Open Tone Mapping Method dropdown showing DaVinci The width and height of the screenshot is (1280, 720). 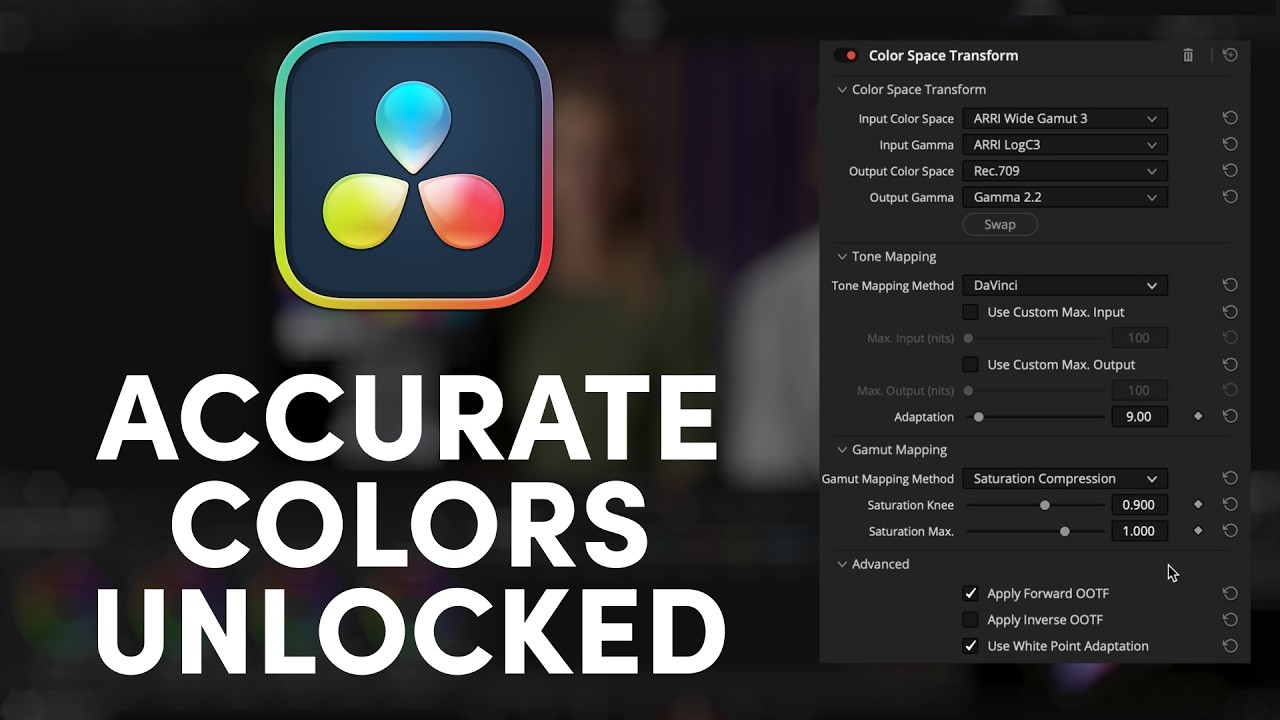[x=1065, y=286]
